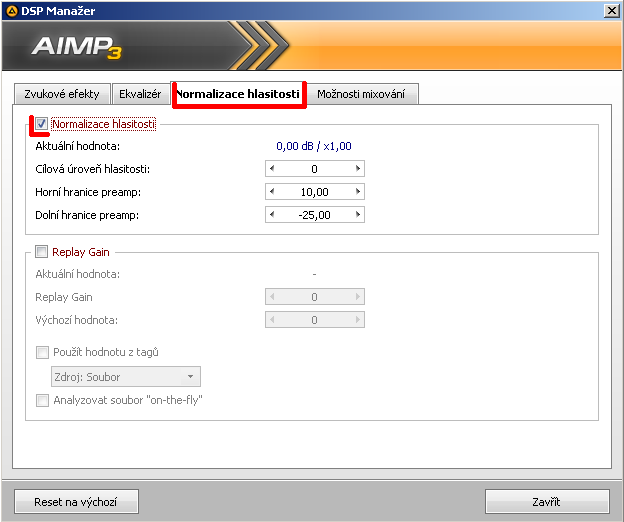Click the "Horní hranice preamp:" label

coord(88,192)
